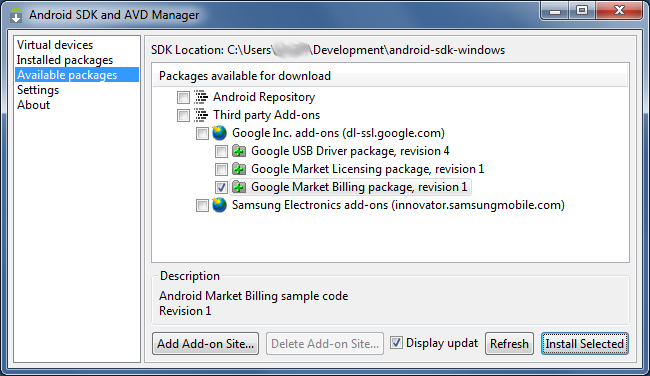Minimize the Android SDK and AVD Manager window
The width and height of the screenshot is (650, 376).
point(555,11)
